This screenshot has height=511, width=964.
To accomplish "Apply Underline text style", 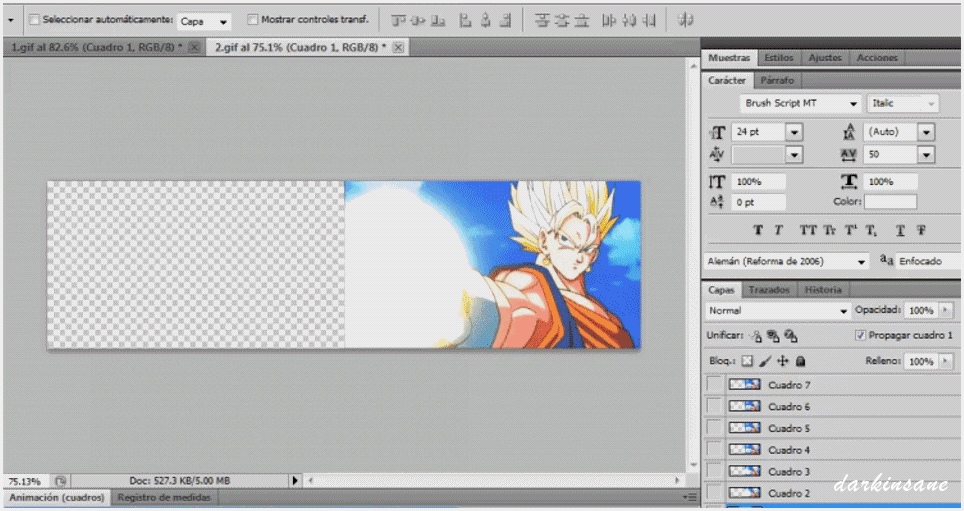I will 900,230.
